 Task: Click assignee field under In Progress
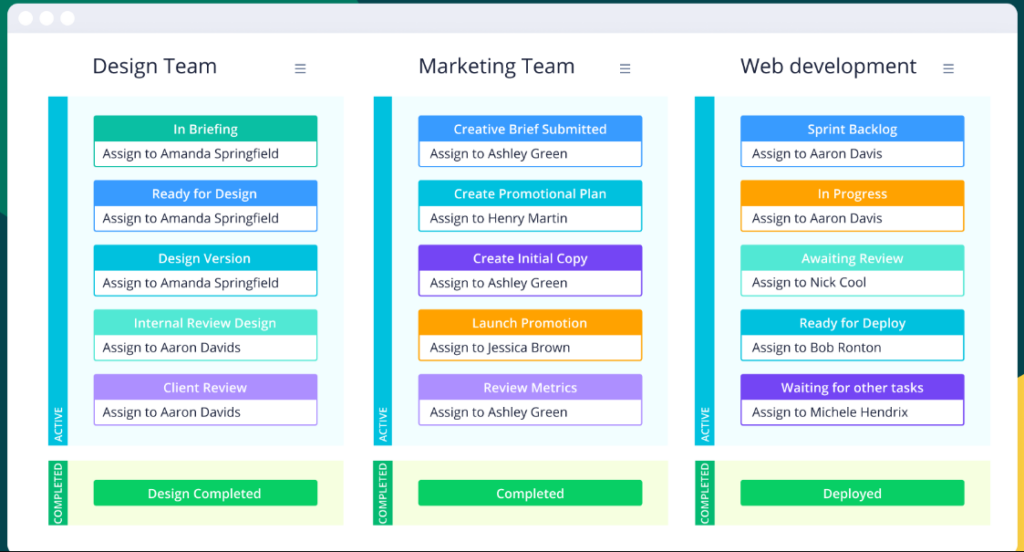coord(852,218)
